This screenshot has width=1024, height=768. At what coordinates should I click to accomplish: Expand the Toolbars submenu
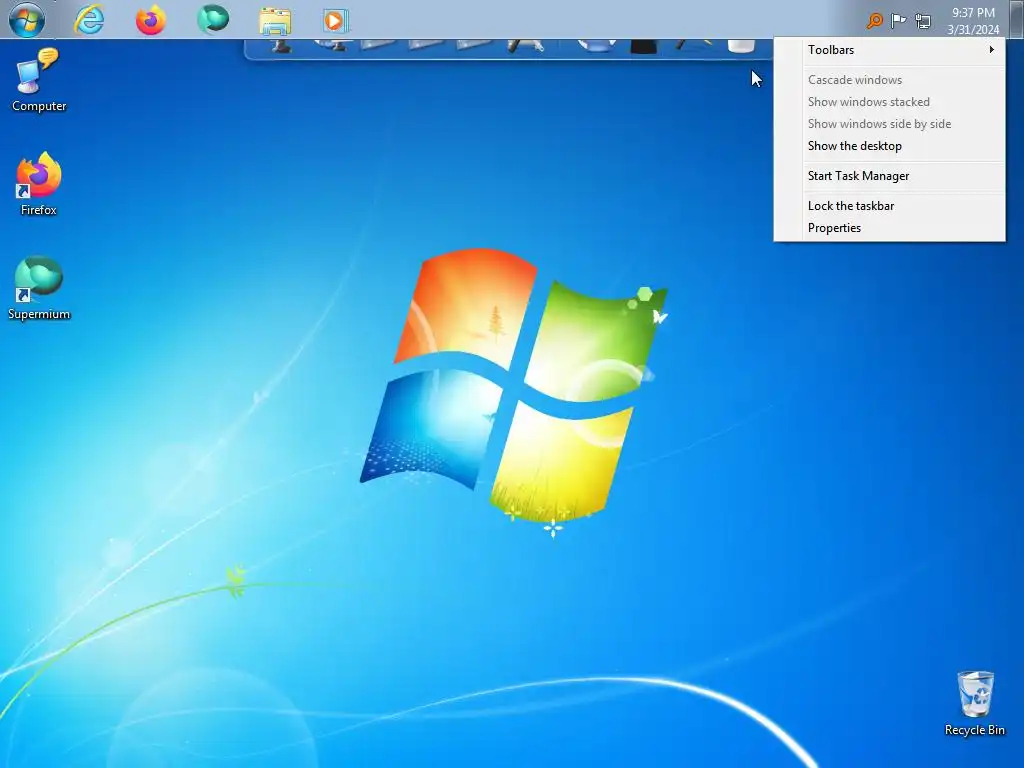point(889,50)
